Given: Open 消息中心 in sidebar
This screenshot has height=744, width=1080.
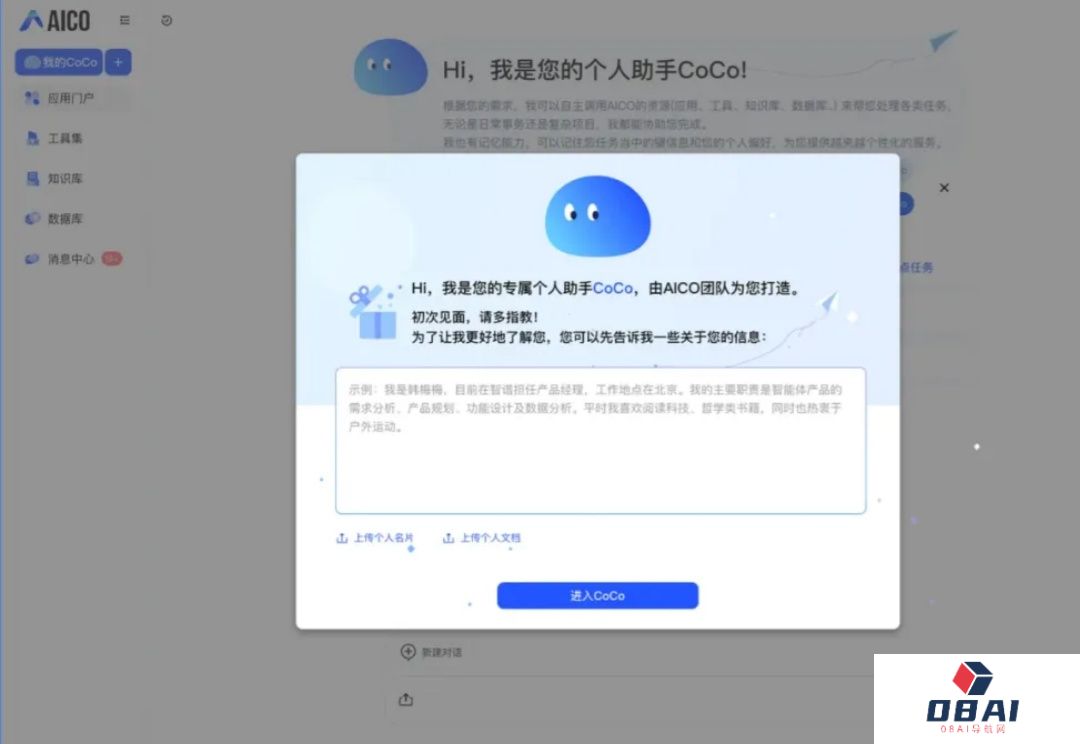Looking at the screenshot, I should (71, 259).
